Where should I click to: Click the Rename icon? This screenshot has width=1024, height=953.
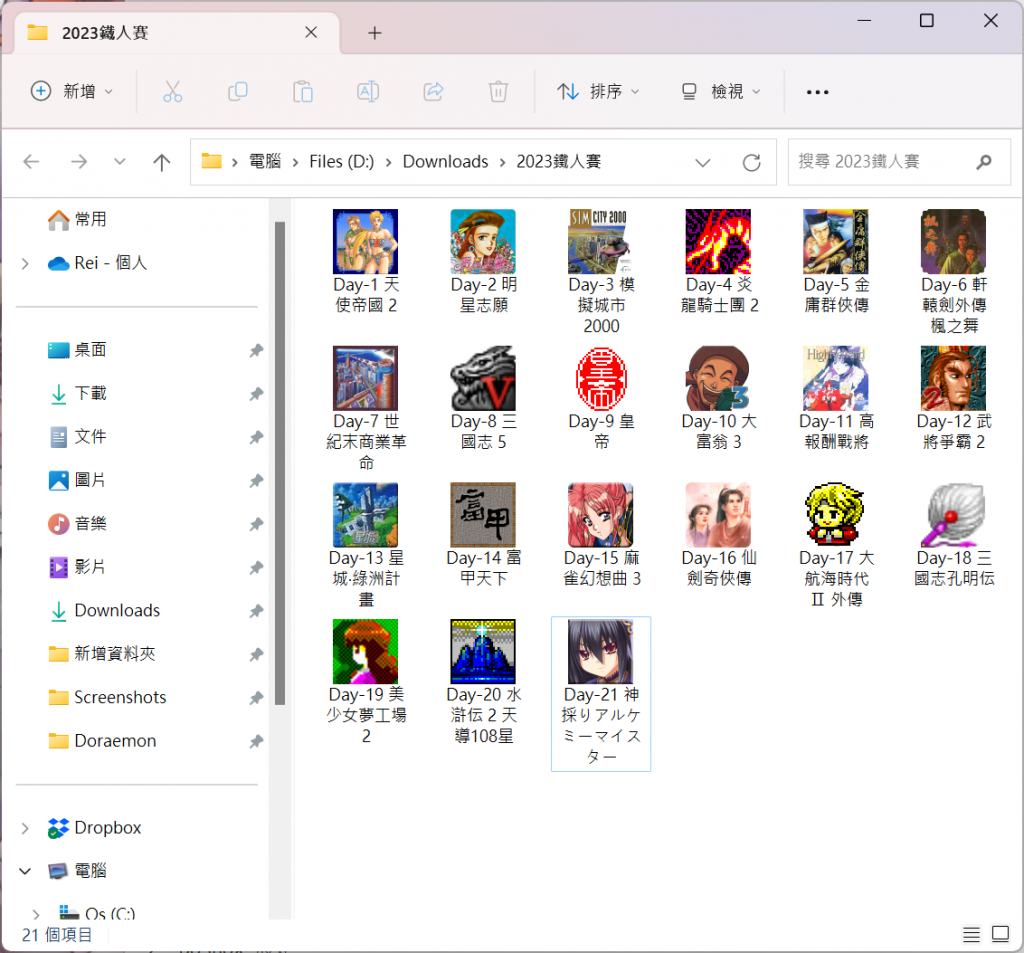point(368,91)
